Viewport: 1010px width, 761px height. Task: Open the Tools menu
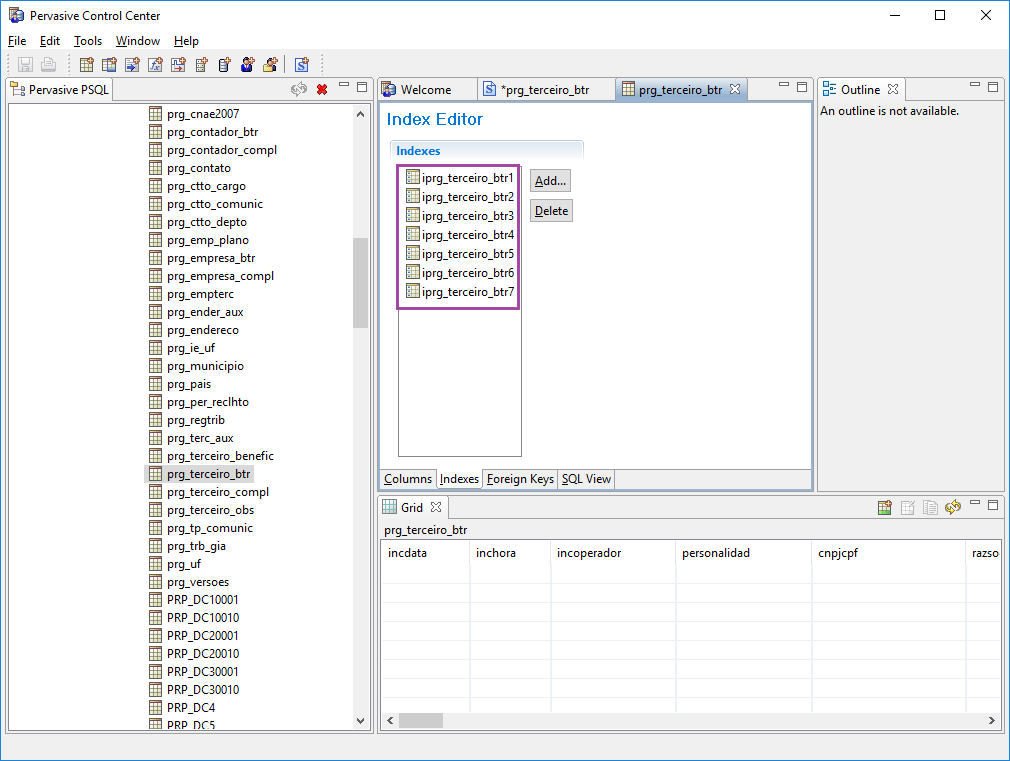point(88,41)
